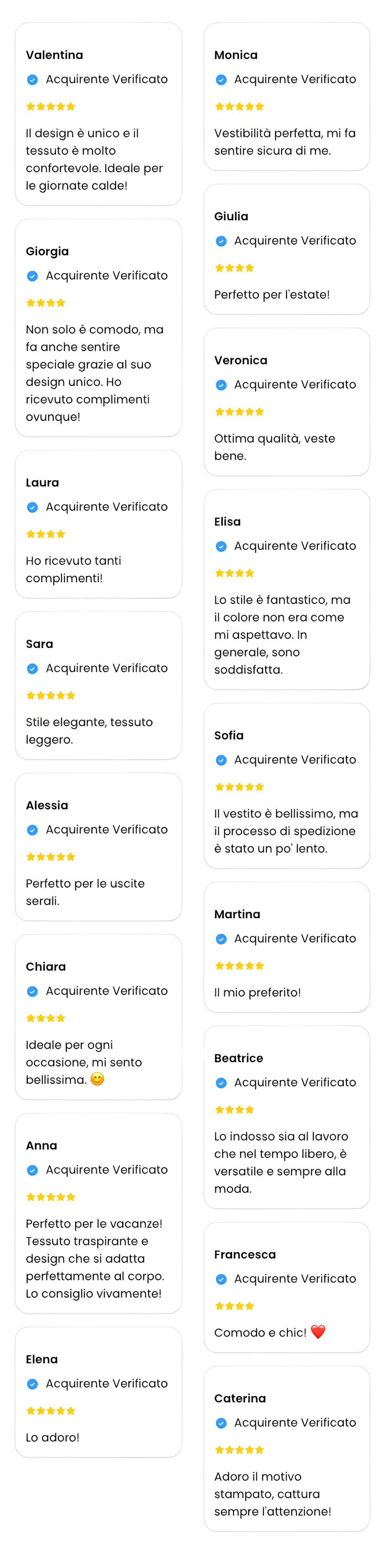Click the verified badge in Giorgia's review
The height and width of the screenshot is (1568, 391).
click(x=32, y=276)
